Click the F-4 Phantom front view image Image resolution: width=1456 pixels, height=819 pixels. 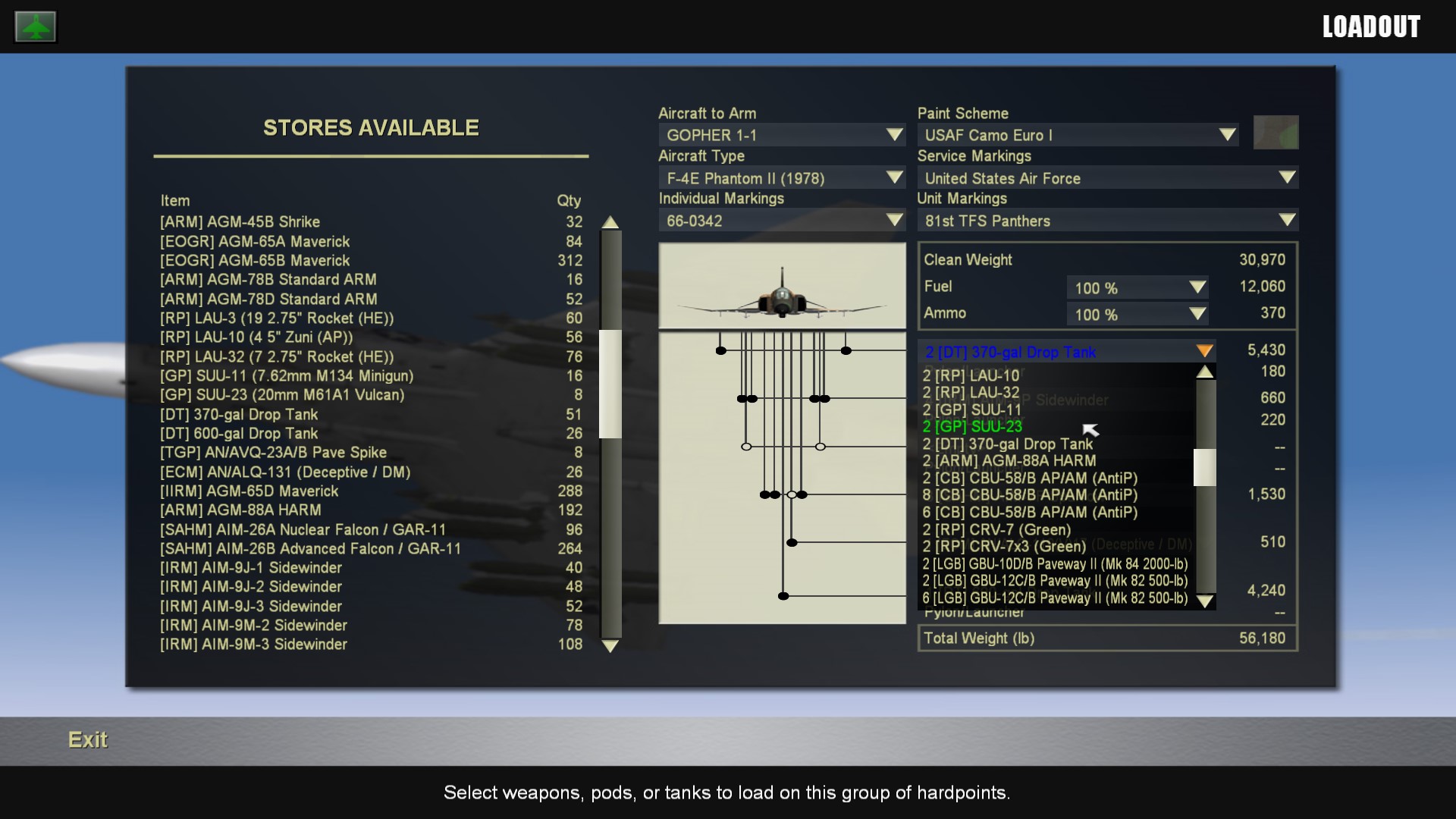pos(782,286)
